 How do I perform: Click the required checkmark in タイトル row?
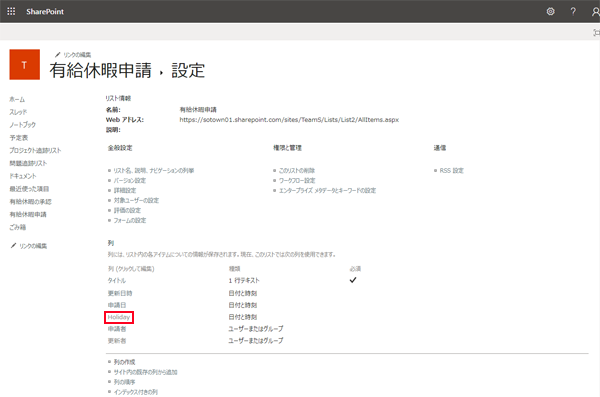[353, 280]
